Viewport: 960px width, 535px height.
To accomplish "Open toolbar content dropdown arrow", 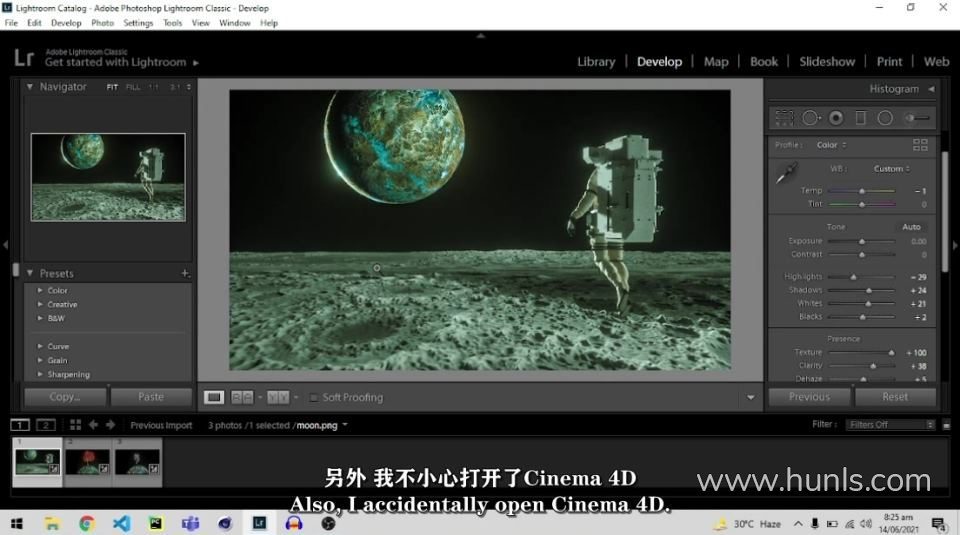I will coord(751,398).
